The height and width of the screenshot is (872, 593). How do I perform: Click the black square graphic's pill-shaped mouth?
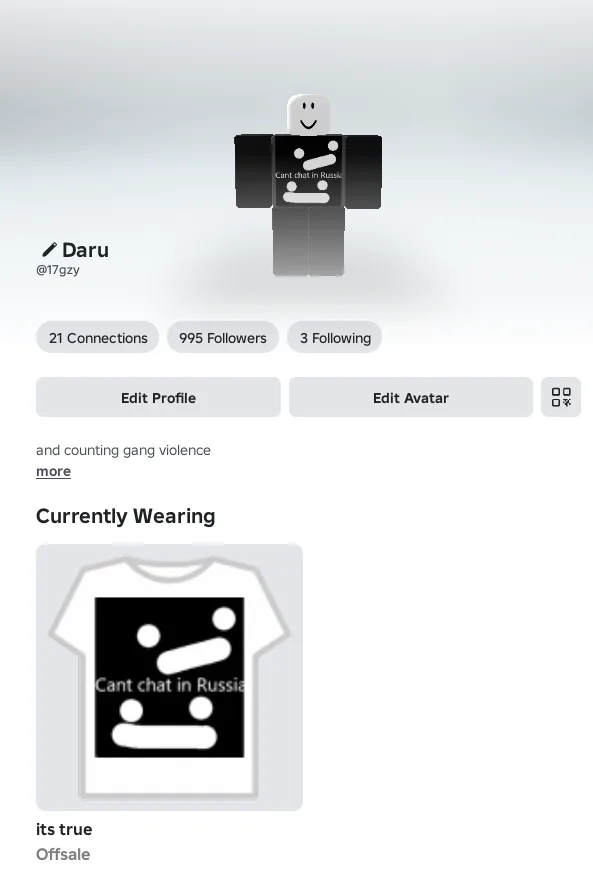pyautogui.click(x=164, y=736)
